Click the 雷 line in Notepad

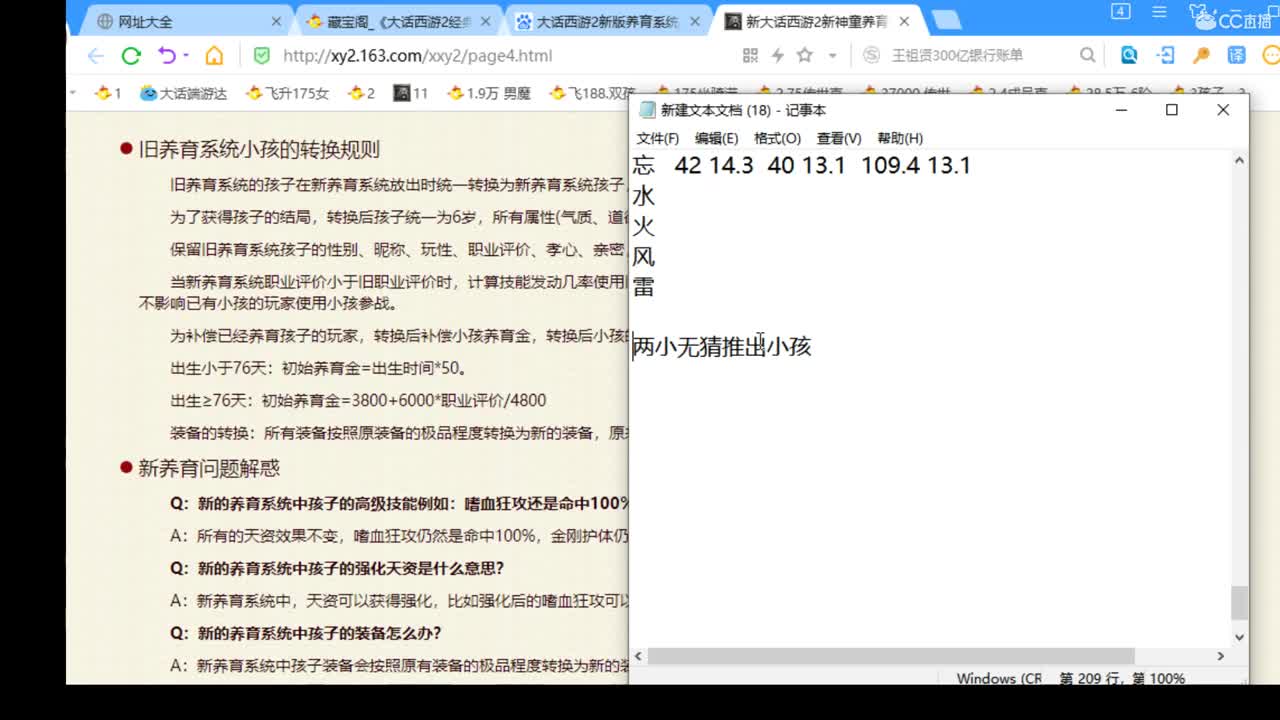pyautogui.click(x=643, y=288)
